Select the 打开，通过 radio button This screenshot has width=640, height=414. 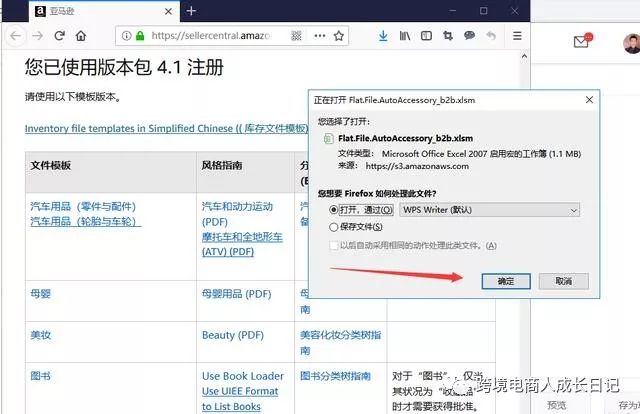click(x=333, y=210)
